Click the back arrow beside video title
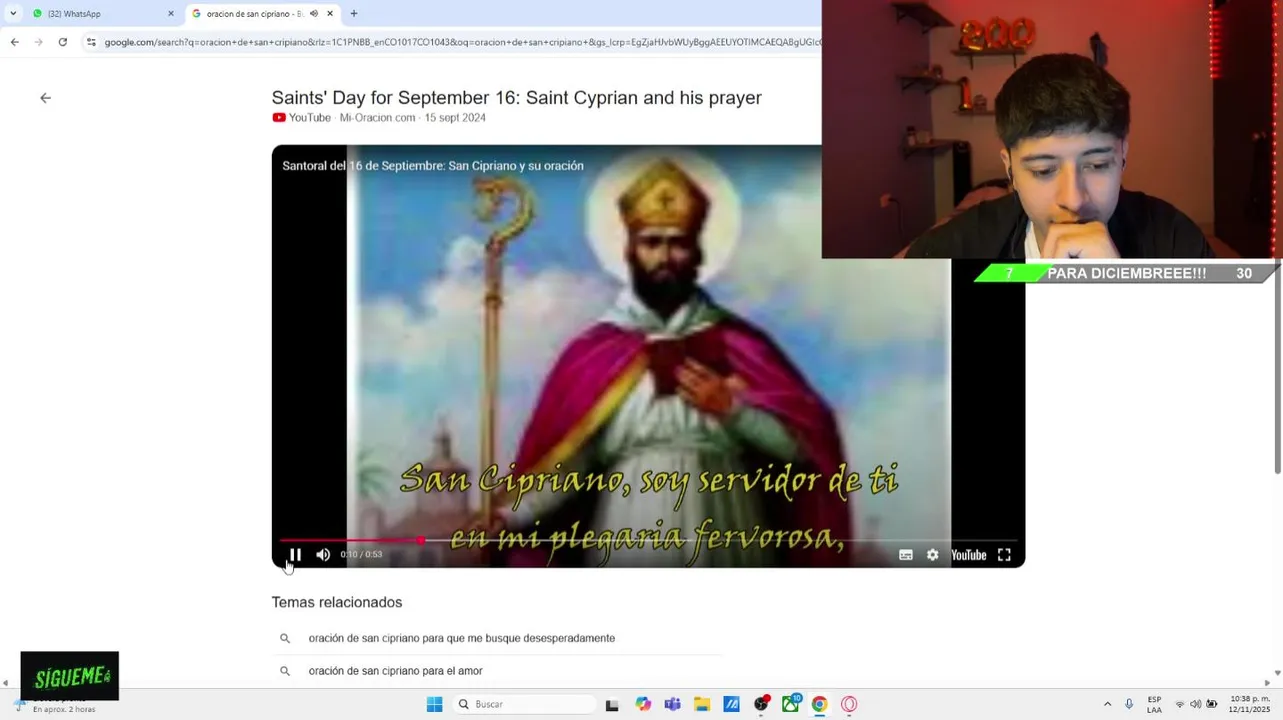The height and width of the screenshot is (720, 1283). [x=45, y=98]
